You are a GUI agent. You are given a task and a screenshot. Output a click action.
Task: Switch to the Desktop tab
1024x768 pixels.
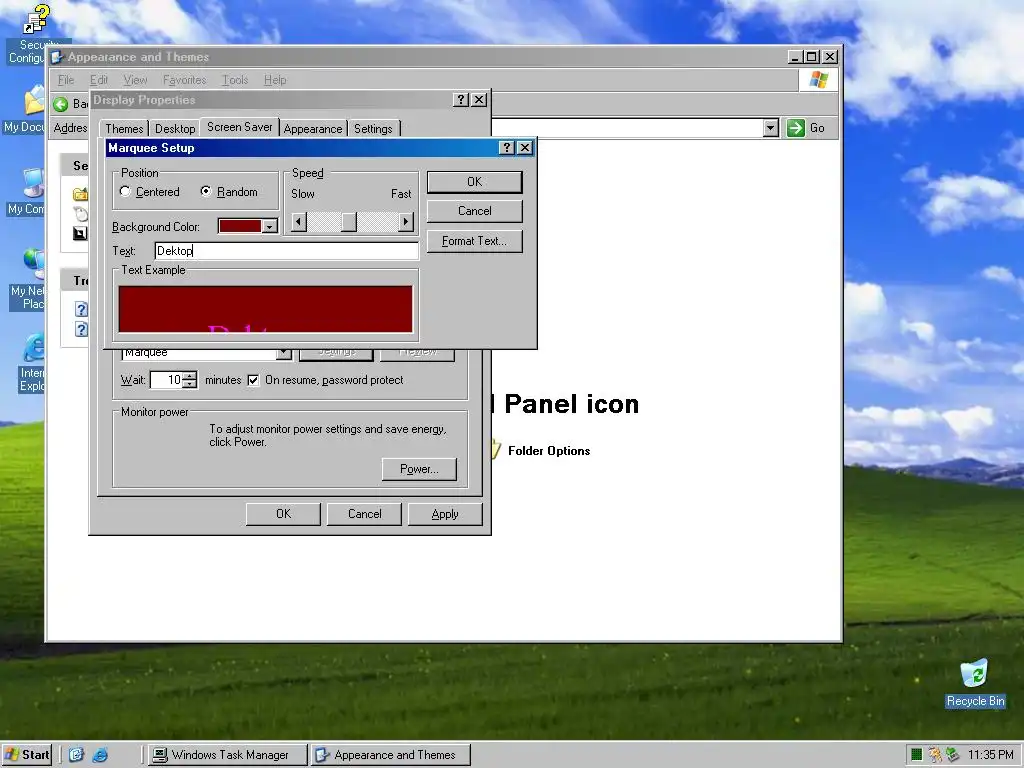(x=175, y=129)
